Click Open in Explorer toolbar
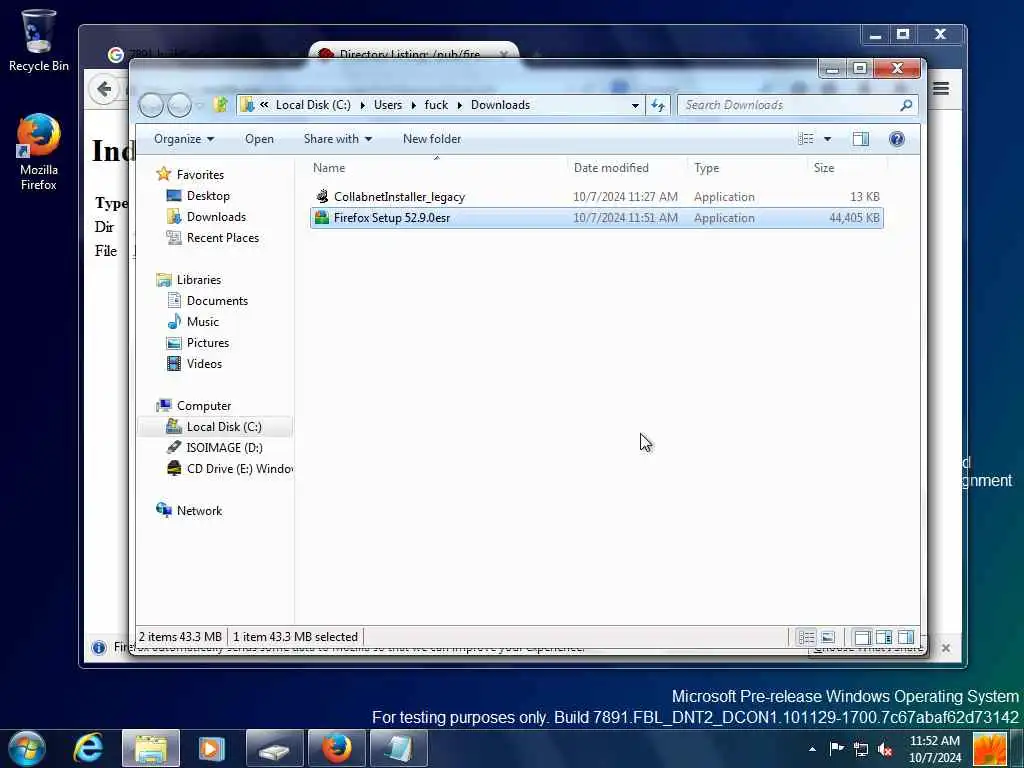The height and width of the screenshot is (768, 1024). click(259, 139)
